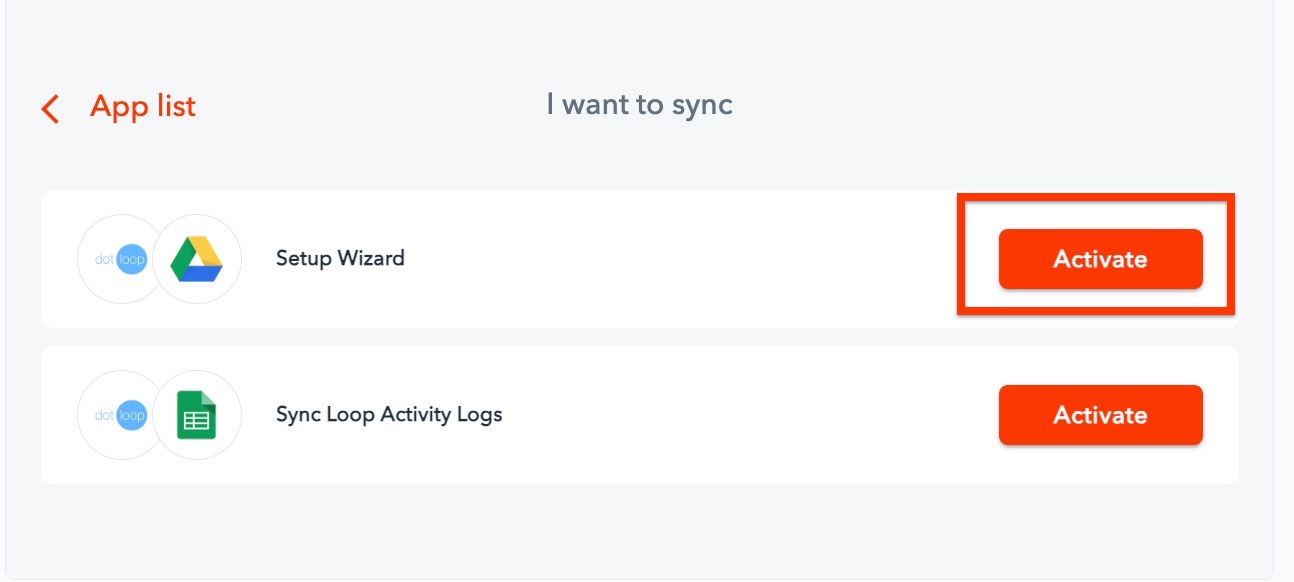This screenshot has height=582, width=1294.
Task: Click the paired dotloop and Drive icon group
Action: pyautogui.click(x=160, y=258)
